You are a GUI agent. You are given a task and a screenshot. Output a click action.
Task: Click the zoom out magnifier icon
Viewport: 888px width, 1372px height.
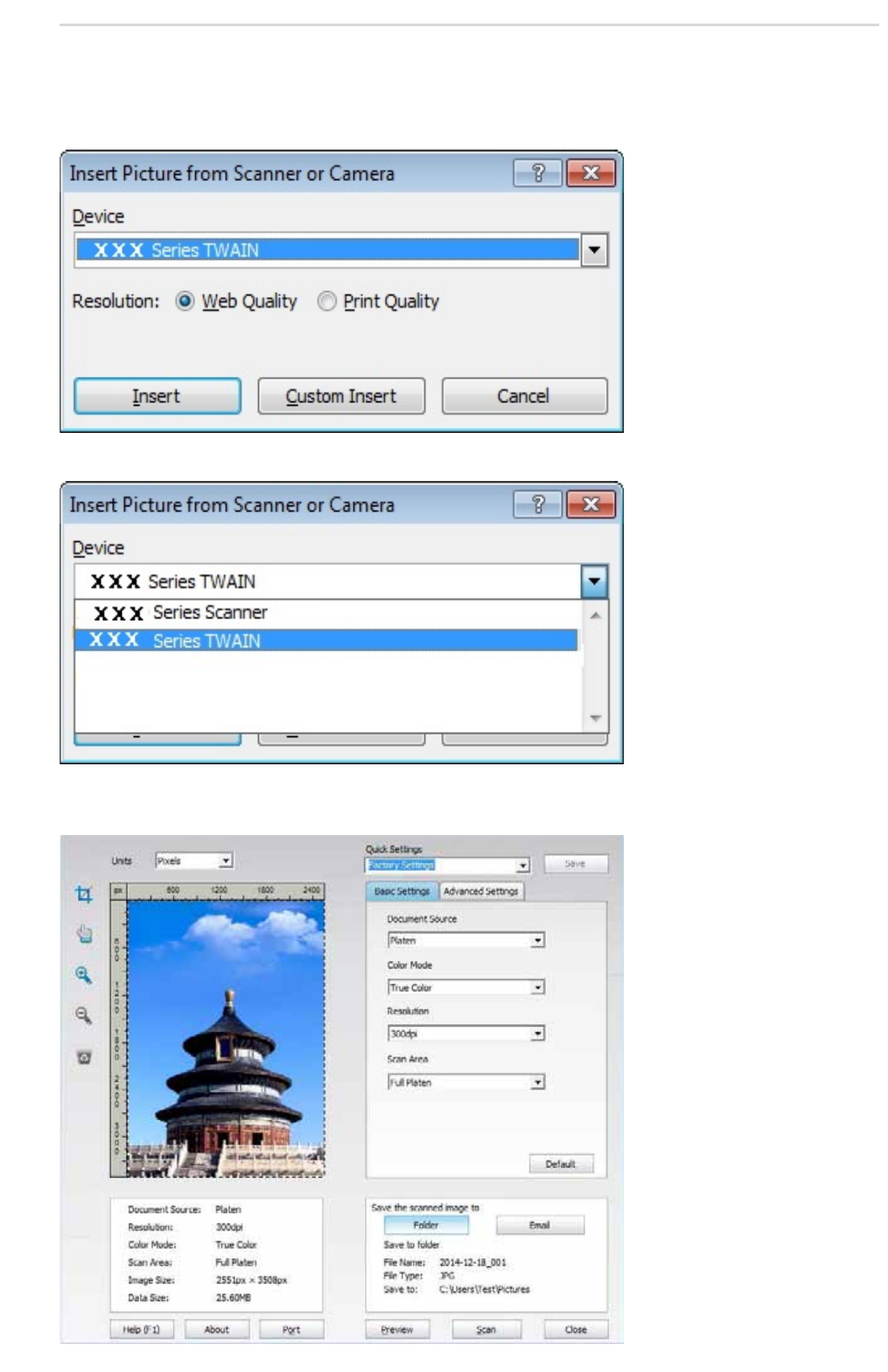click(83, 1015)
